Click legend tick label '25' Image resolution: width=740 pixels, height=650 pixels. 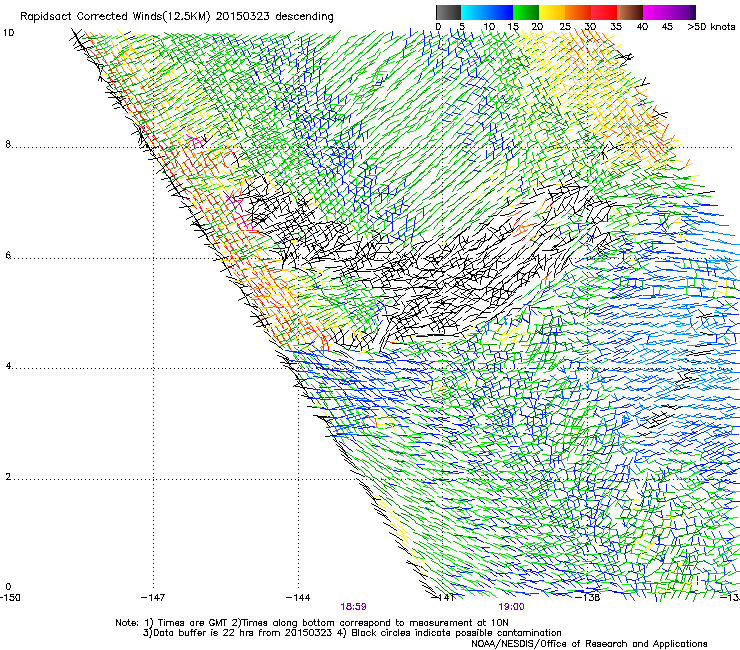point(565,26)
